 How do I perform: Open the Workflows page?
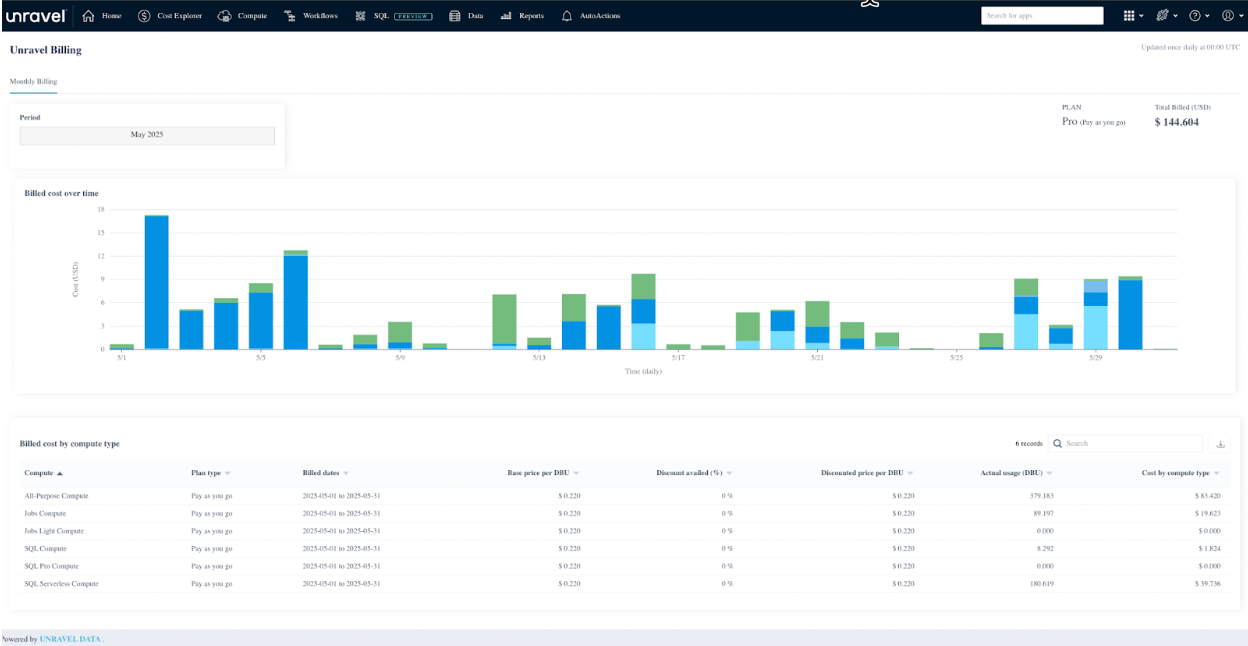[x=311, y=16]
